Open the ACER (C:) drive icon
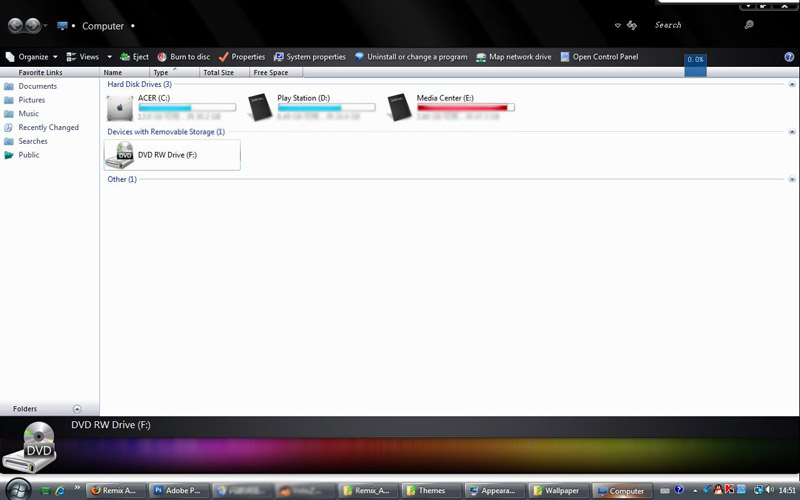This screenshot has width=800, height=500. coord(120,108)
